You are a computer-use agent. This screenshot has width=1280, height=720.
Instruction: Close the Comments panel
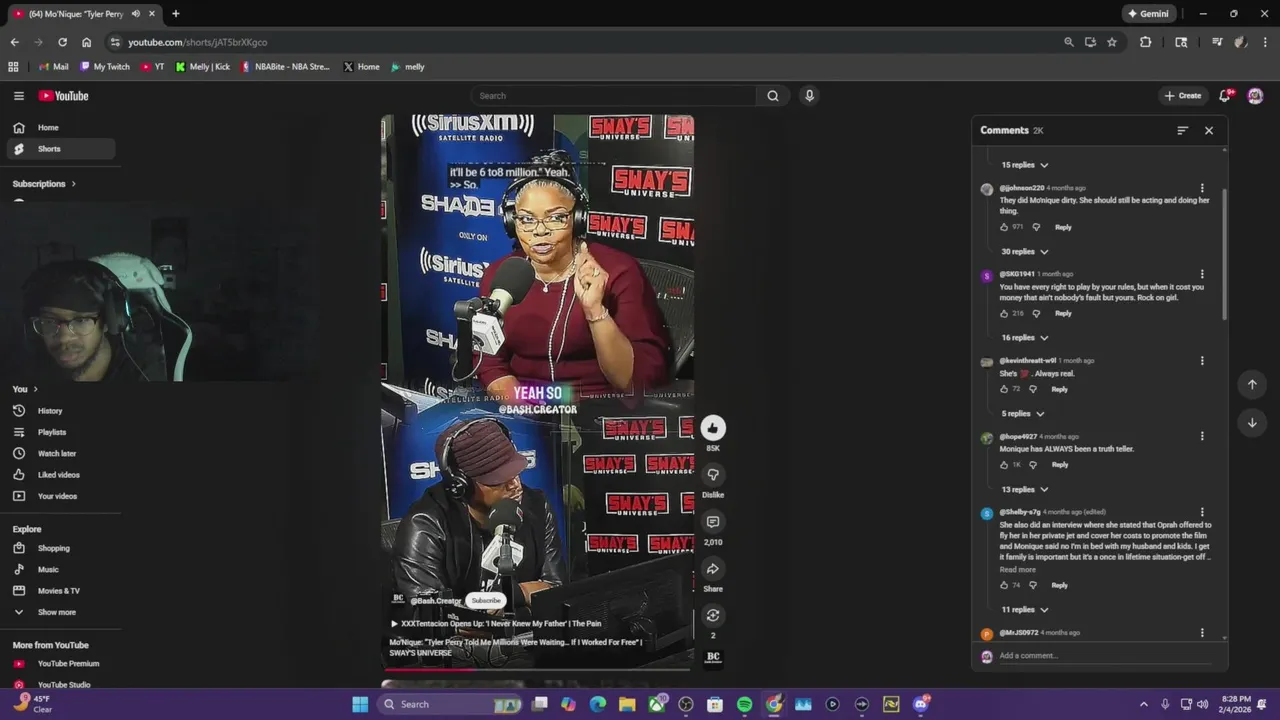pos(1208,130)
